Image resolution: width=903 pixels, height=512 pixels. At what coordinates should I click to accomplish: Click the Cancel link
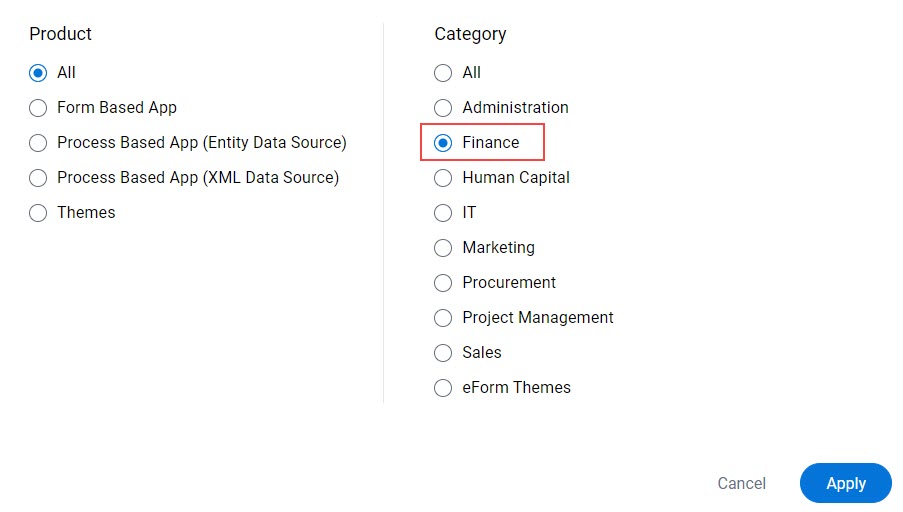(x=741, y=483)
